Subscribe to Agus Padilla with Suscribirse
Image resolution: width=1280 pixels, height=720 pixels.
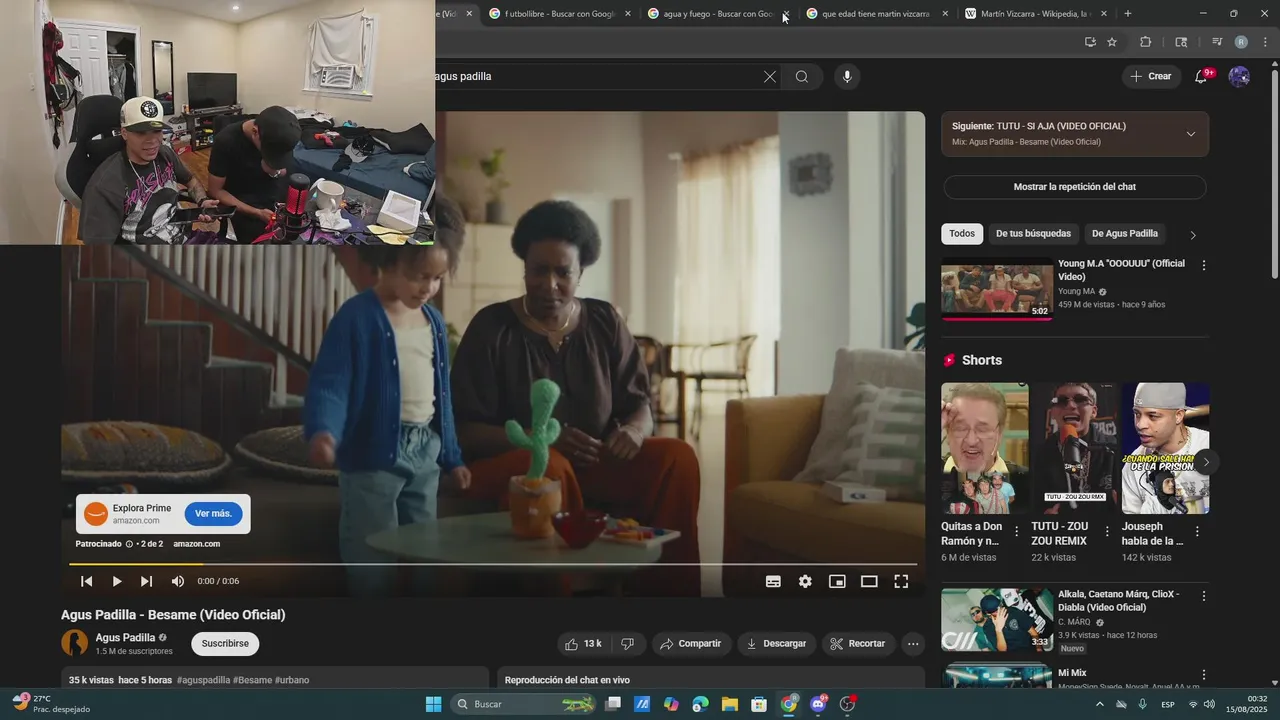click(225, 644)
